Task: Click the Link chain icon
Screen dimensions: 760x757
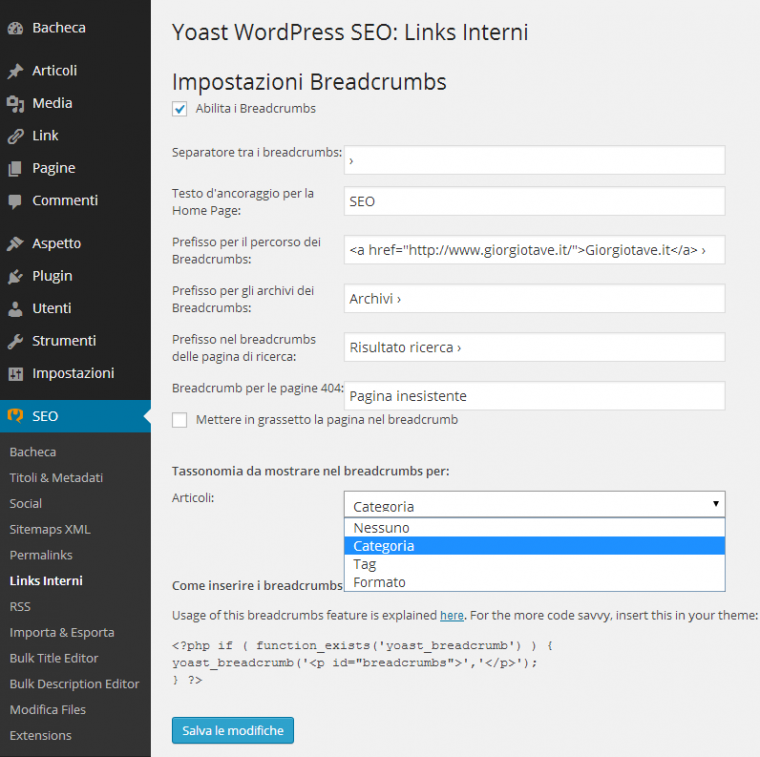Action: [x=16, y=136]
